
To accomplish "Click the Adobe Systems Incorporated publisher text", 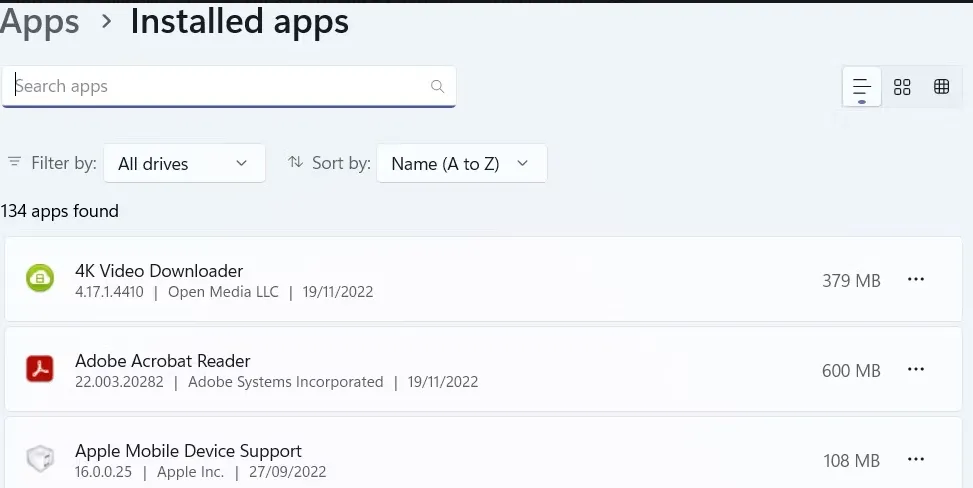I will [285, 382].
